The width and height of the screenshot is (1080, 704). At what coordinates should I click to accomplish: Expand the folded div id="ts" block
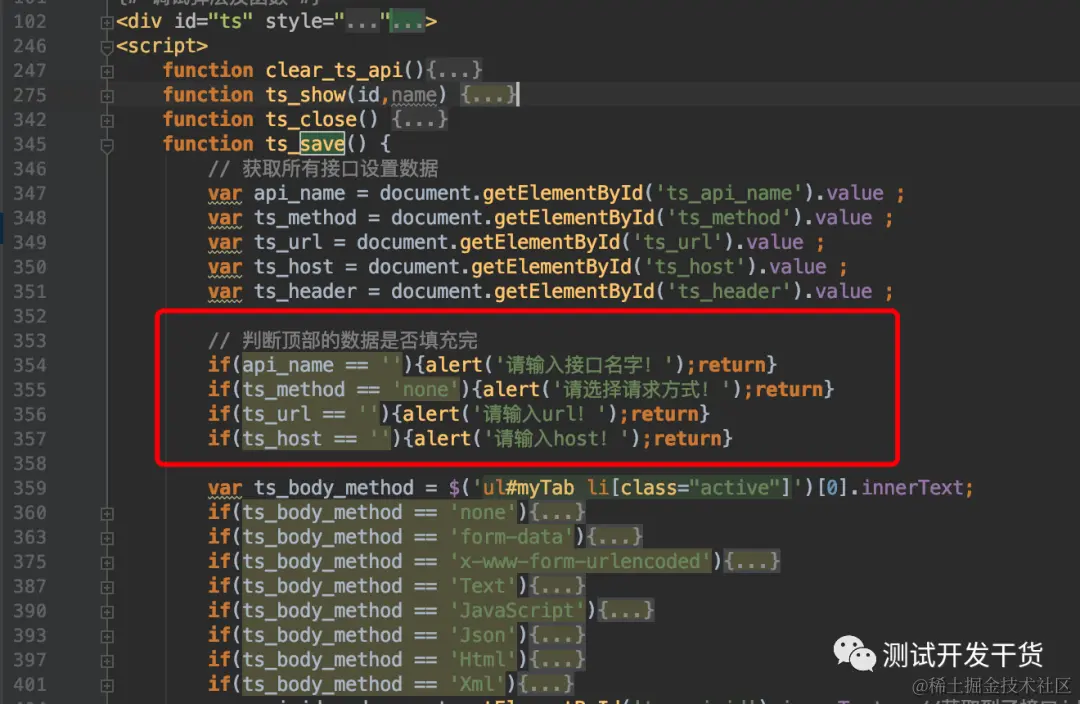click(x=107, y=23)
